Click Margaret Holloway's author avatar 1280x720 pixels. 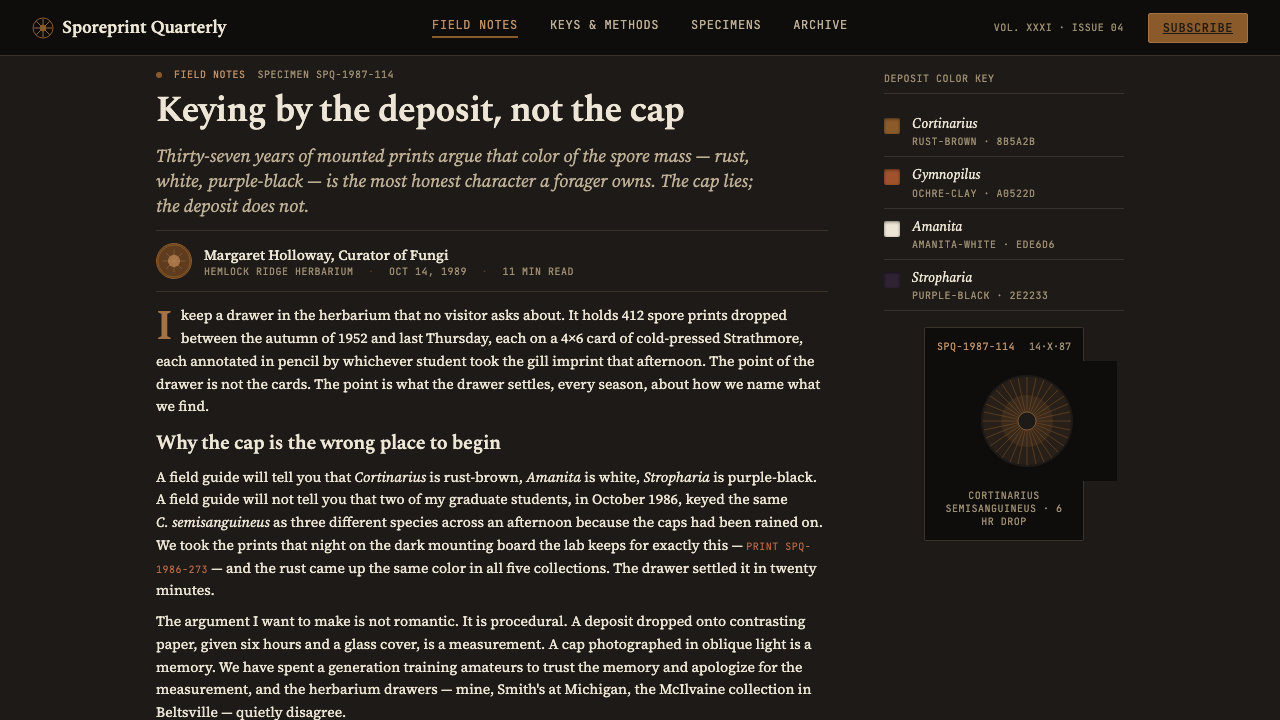pyautogui.click(x=174, y=261)
